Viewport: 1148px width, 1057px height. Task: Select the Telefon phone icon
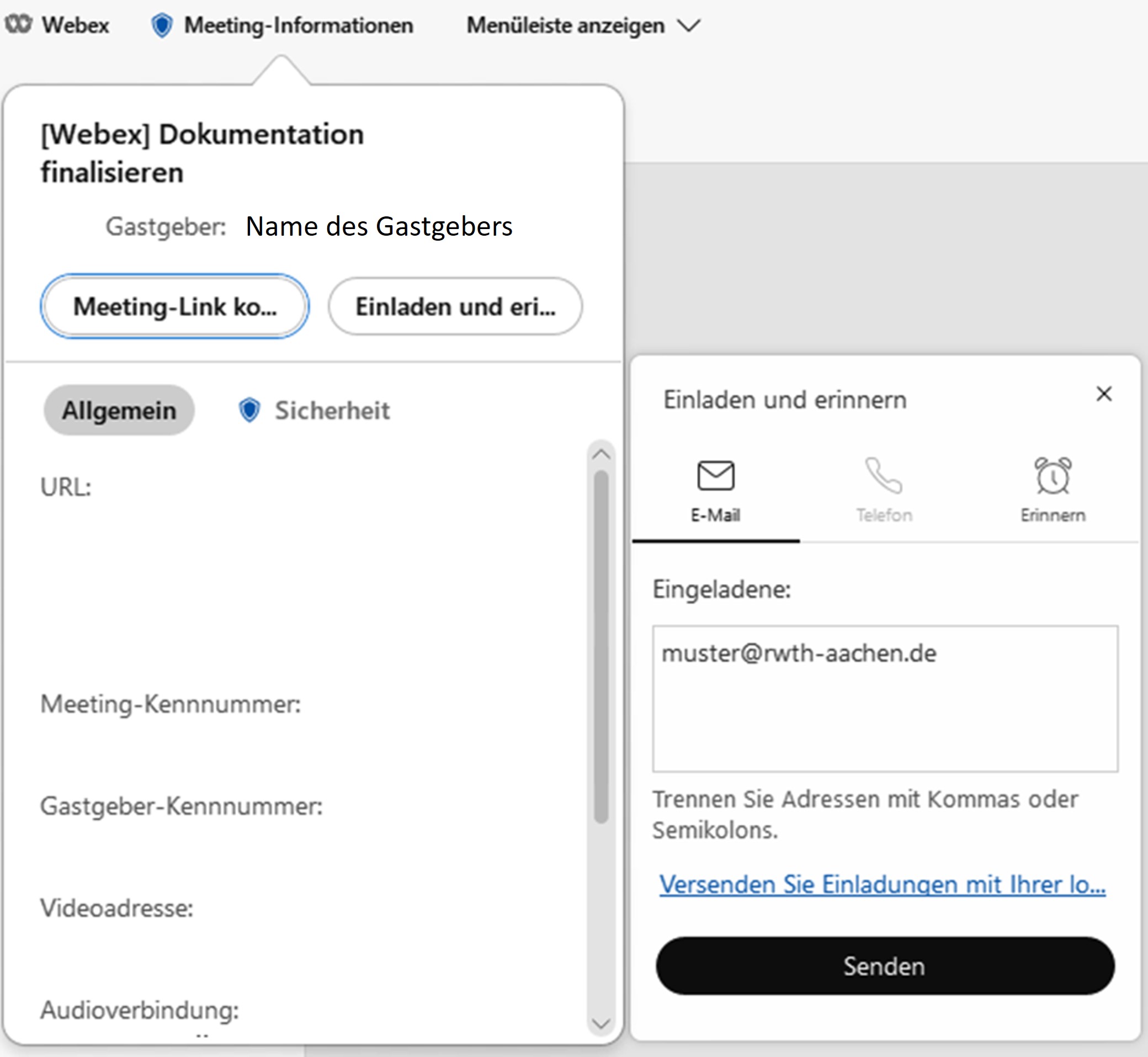(884, 475)
